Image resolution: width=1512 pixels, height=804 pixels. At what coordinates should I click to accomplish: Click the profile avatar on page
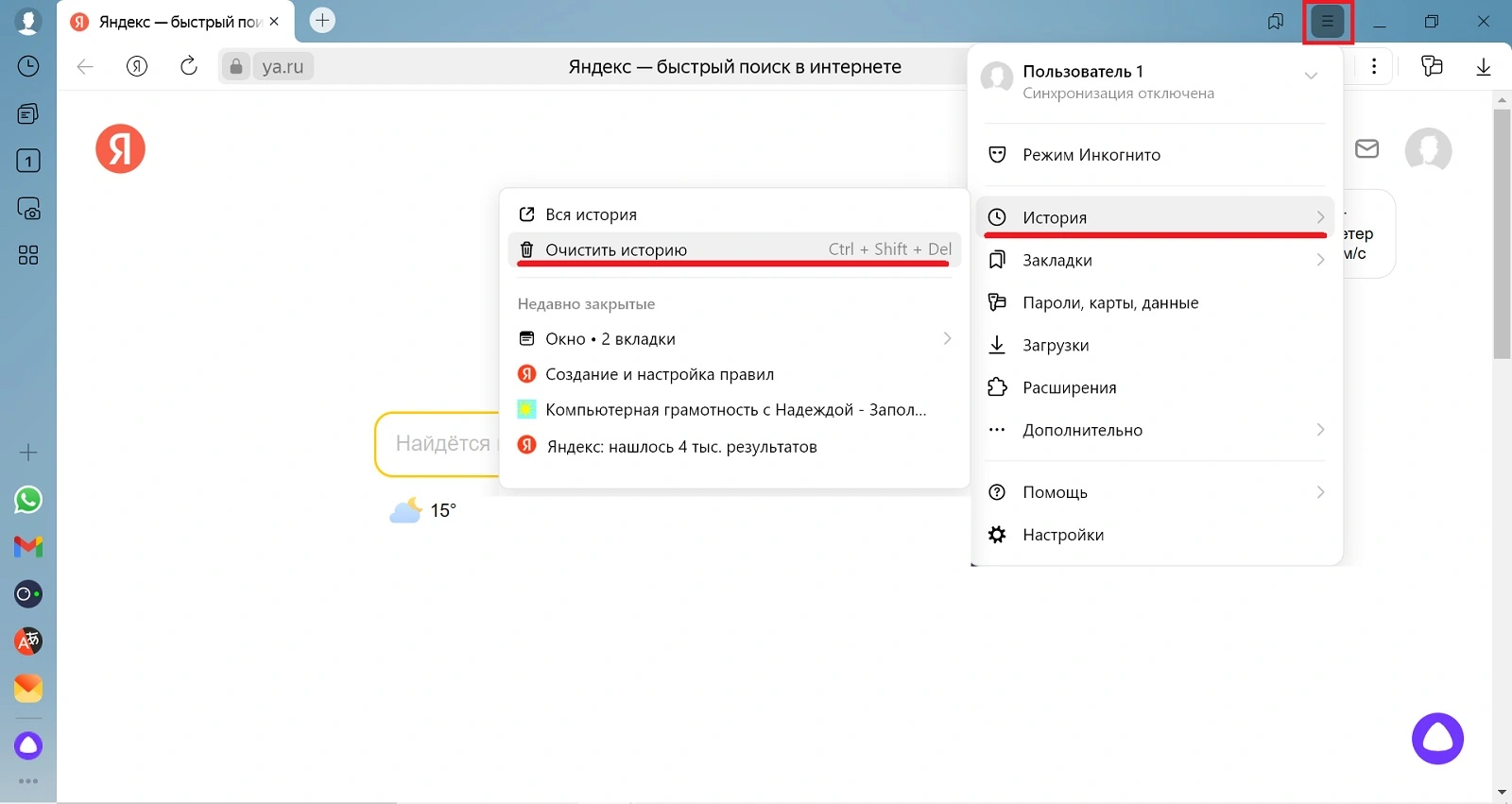1428,149
